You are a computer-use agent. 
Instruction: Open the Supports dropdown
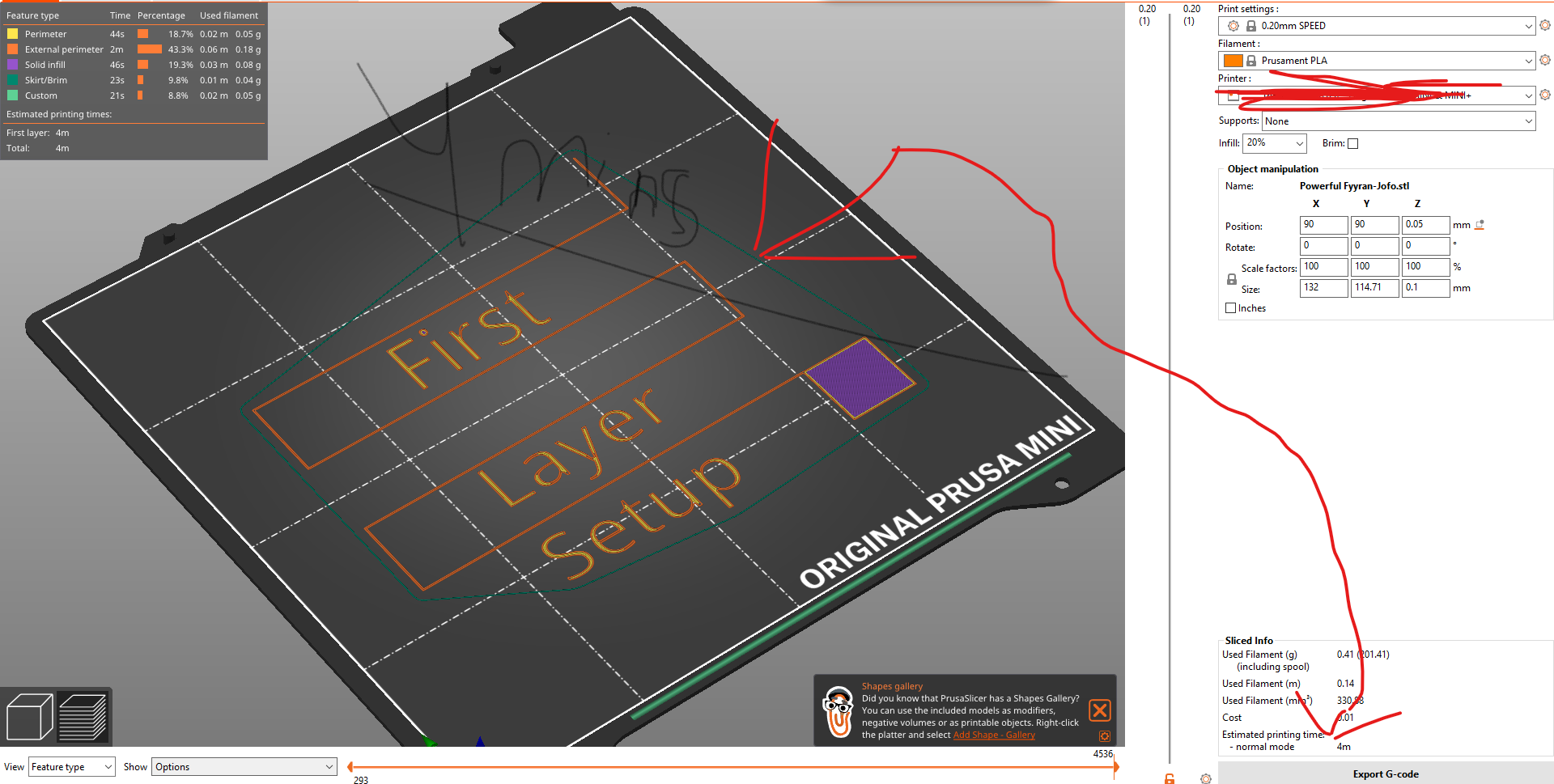[1399, 121]
